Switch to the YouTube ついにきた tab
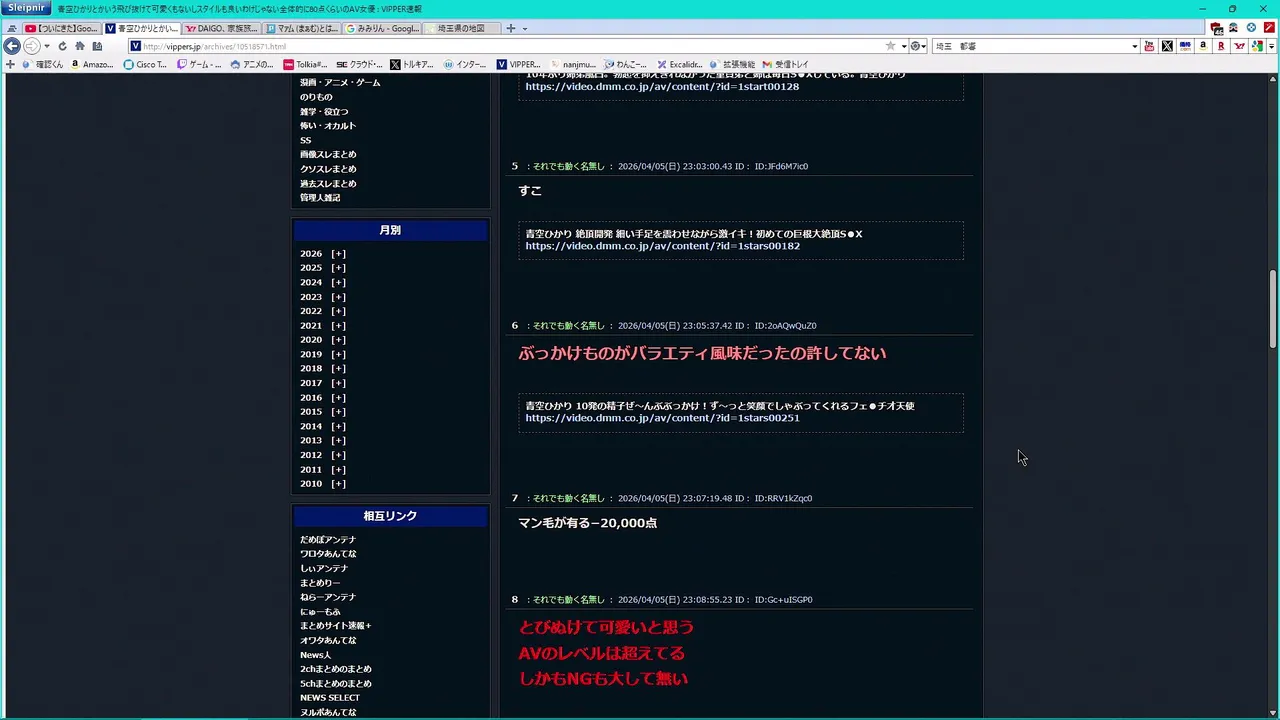The width and height of the screenshot is (1280, 720). (62, 28)
